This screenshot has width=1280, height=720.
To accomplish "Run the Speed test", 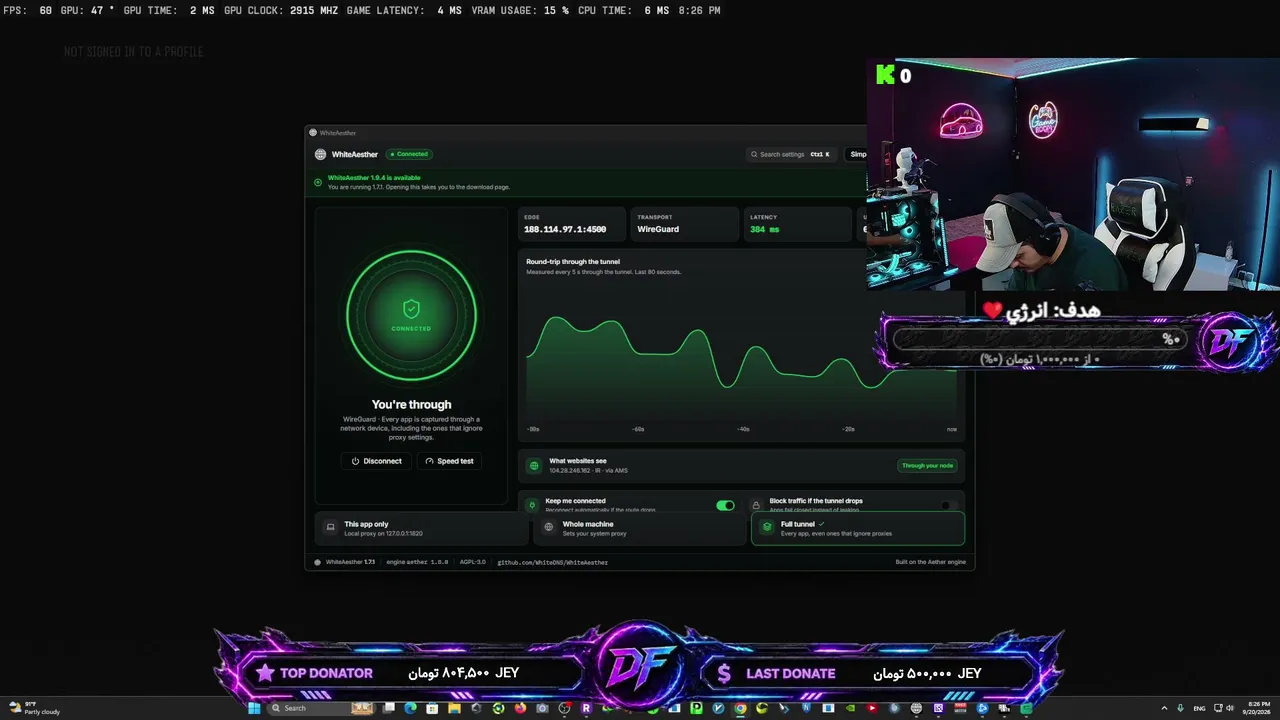I will (x=449, y=461).
